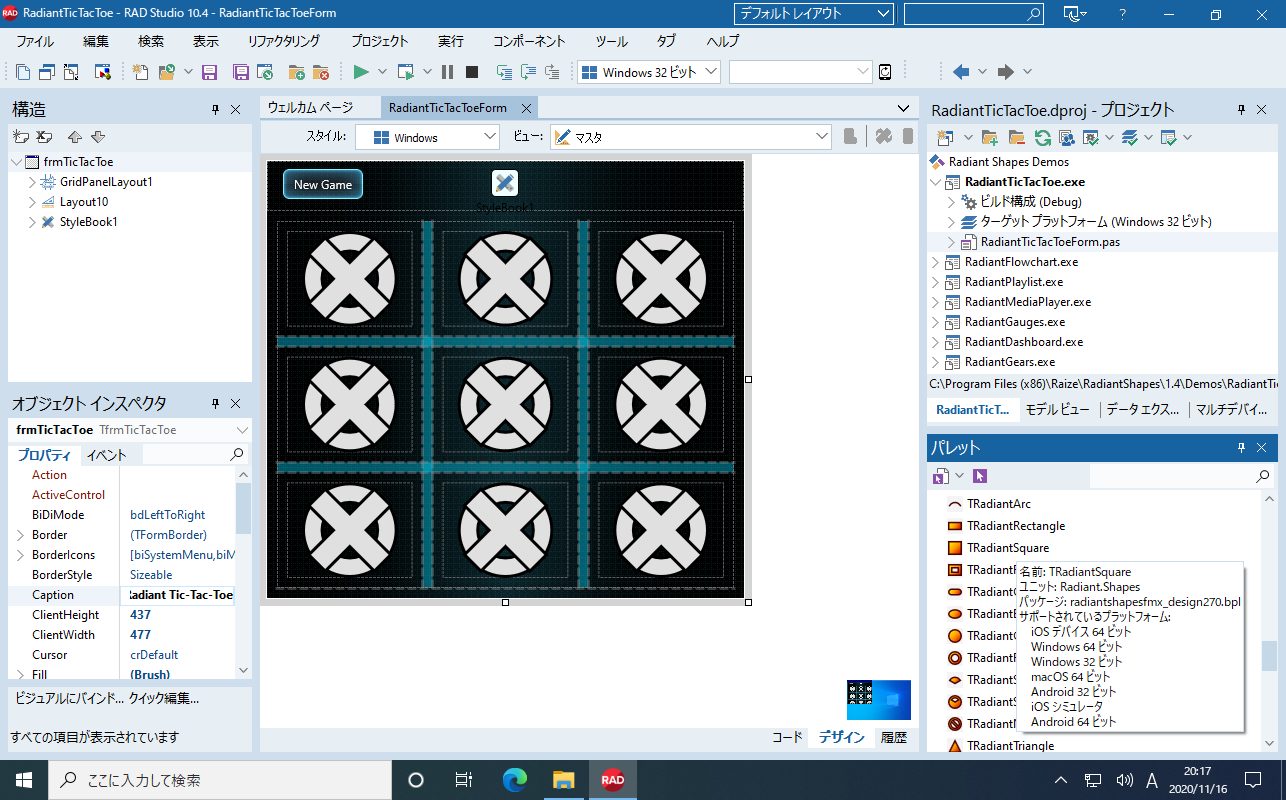Expand Layout10 tree node
The height and width of the screenshot is (800, 1286).
point(32,202)
